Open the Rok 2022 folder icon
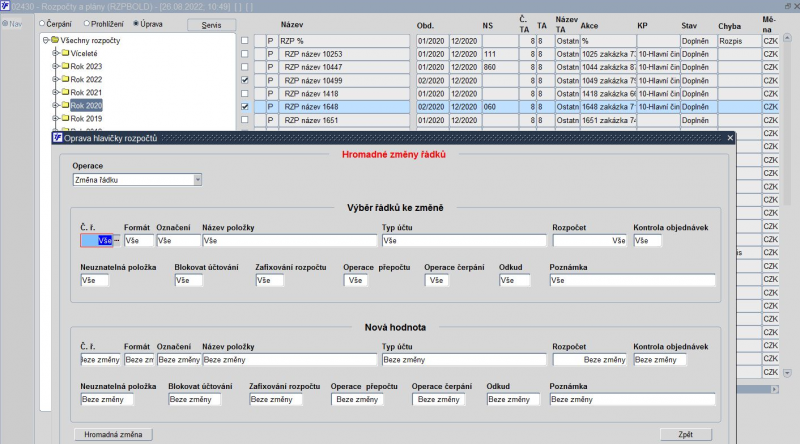This screenshot has width=800, height=444. pos(65,79)
